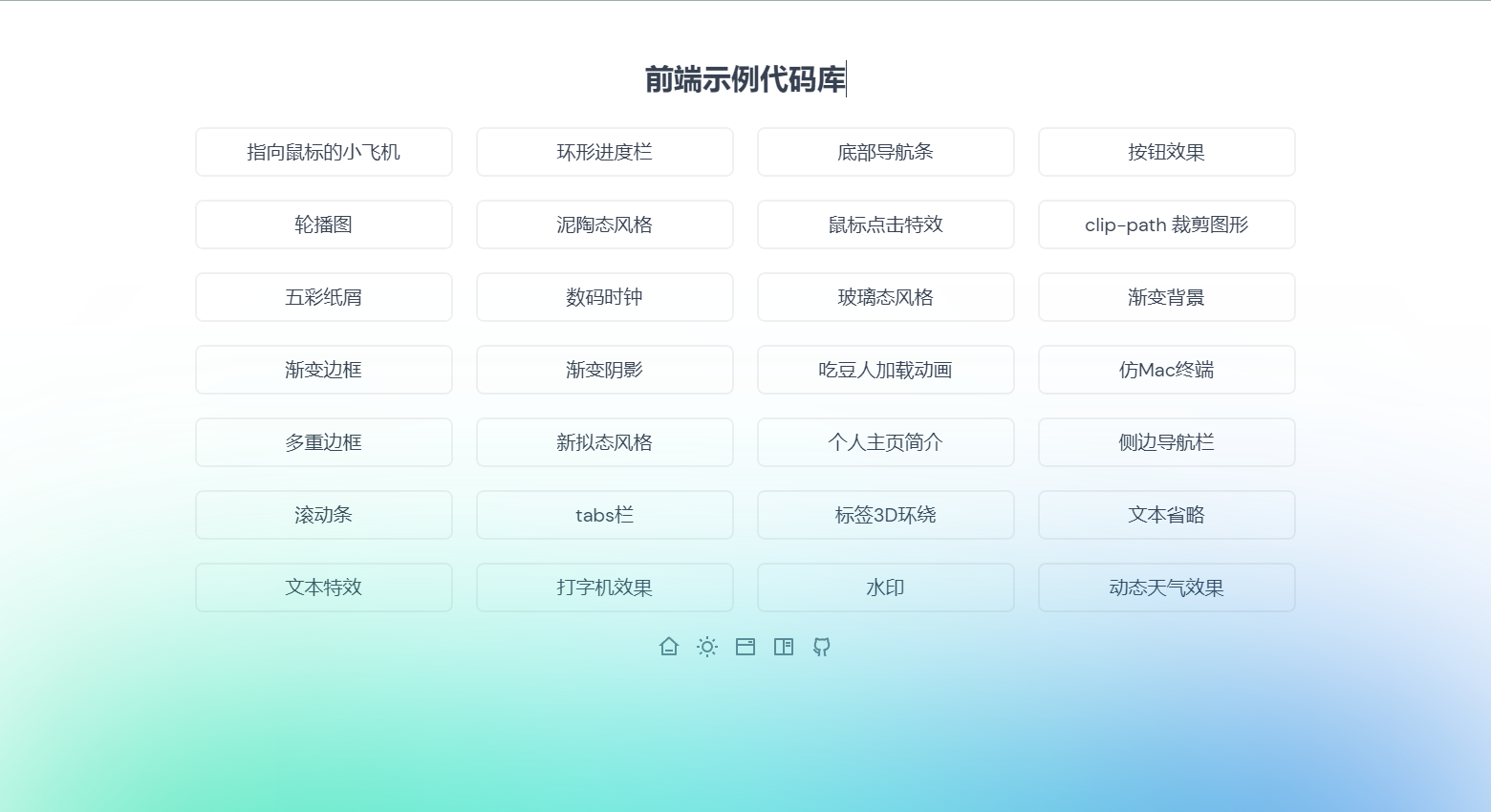Select 数码时钟 card
The height and width of the screenshot is (812, 1491).
click(605, 297)
